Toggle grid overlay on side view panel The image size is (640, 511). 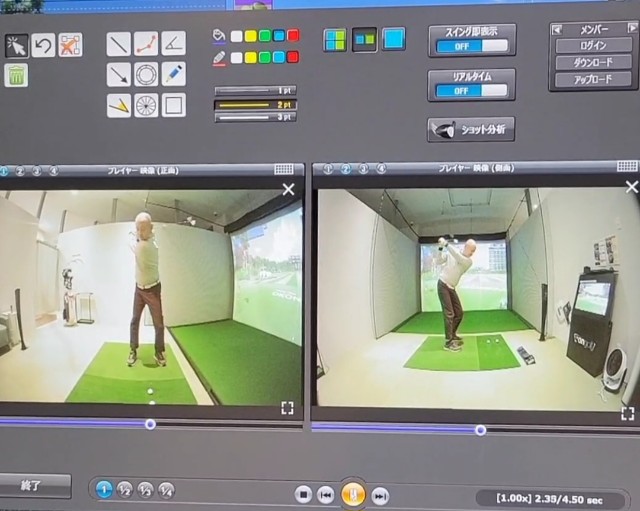pos(627,166)
